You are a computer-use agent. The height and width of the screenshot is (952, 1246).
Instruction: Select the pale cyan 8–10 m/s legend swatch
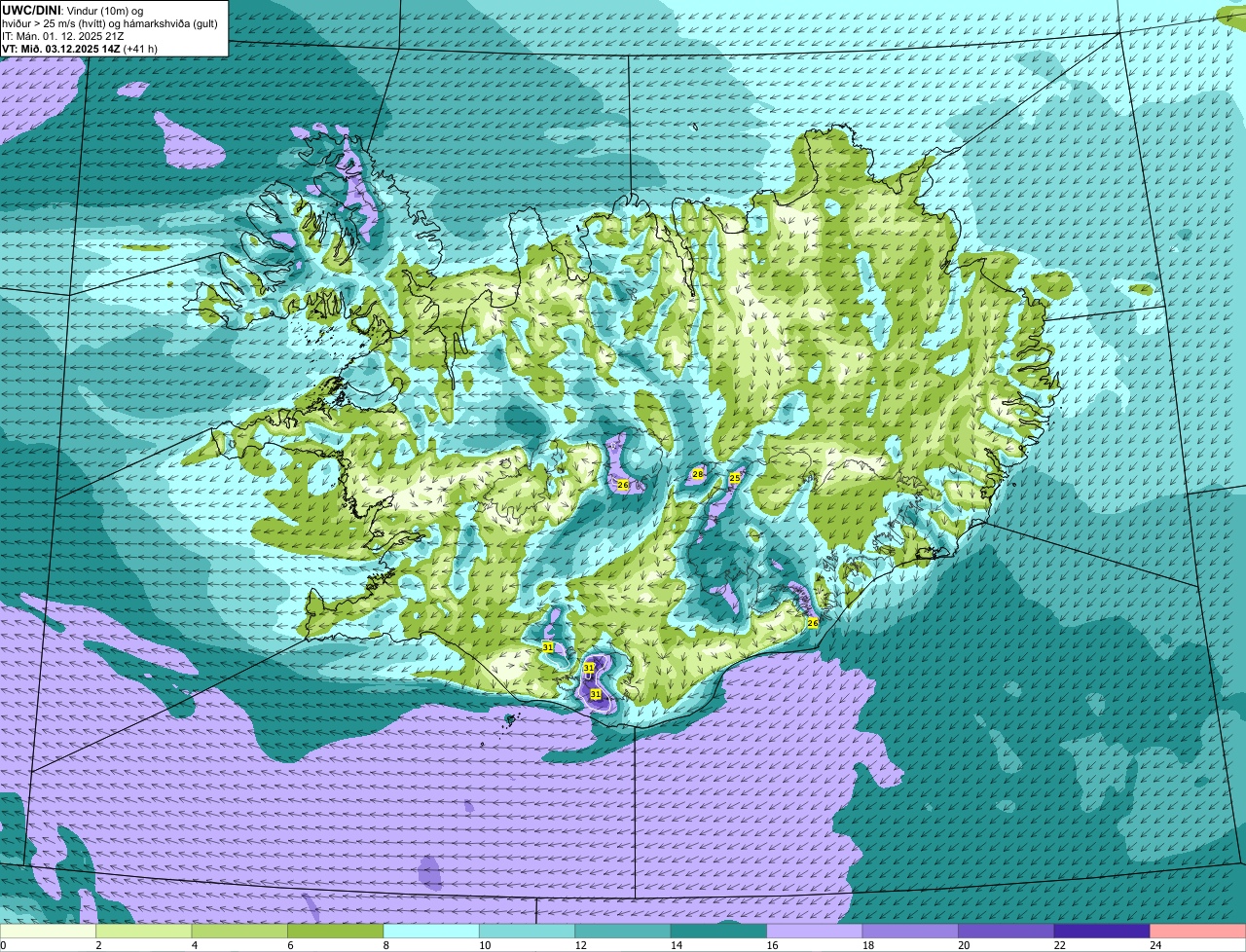pos(431,931)
